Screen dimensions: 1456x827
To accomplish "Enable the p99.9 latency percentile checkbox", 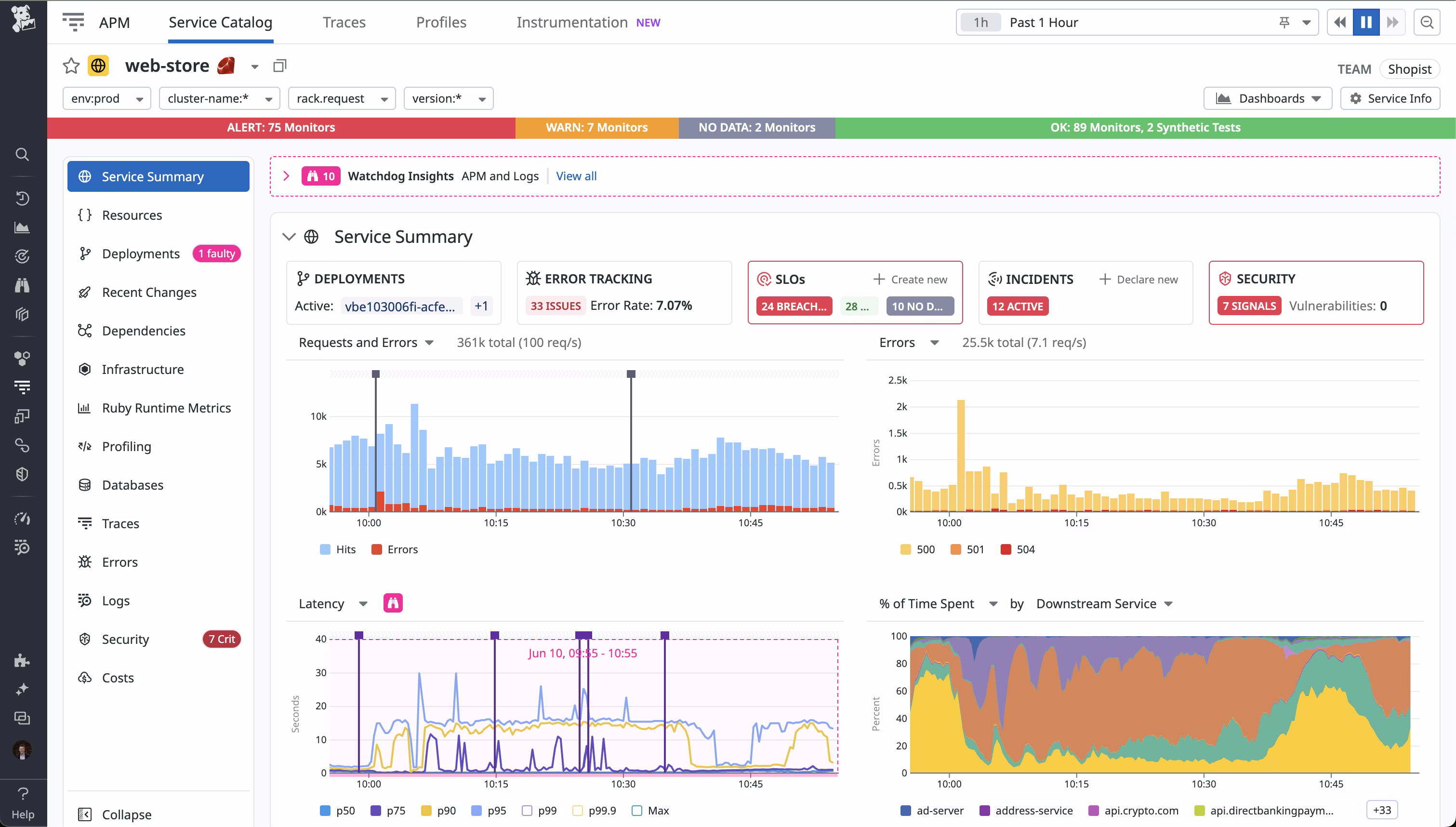I will click(x=577, y=811).
